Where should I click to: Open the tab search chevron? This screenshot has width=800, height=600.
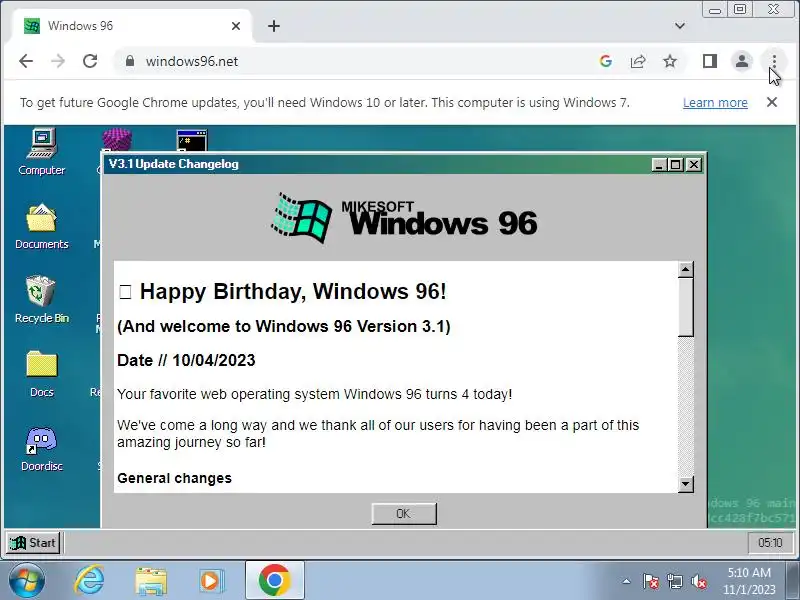(x=680, y=26)
